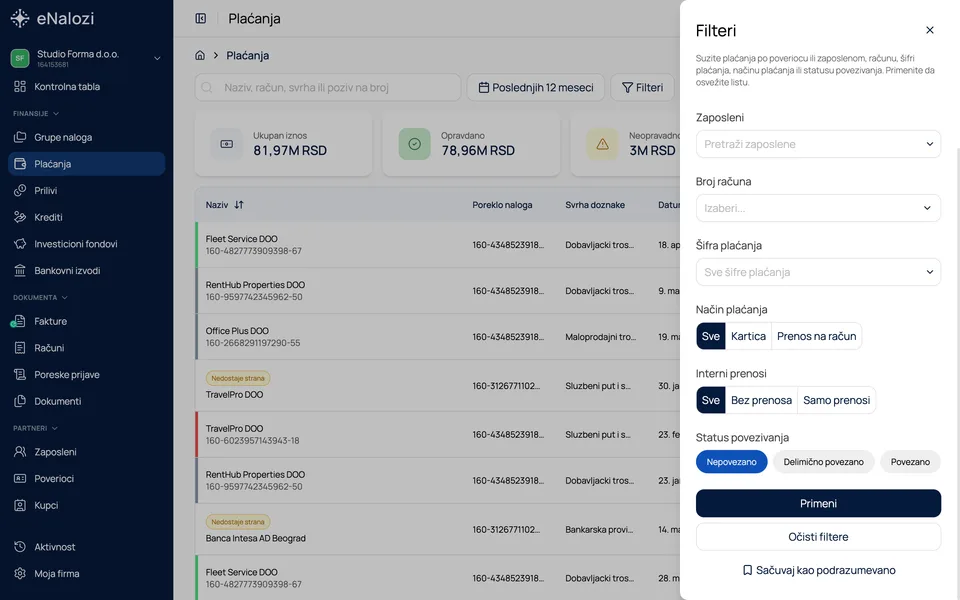This screenshot has width=960, height=600.
Task: Open Prilivi in the sidebar menu
Action: coord(86,190)
